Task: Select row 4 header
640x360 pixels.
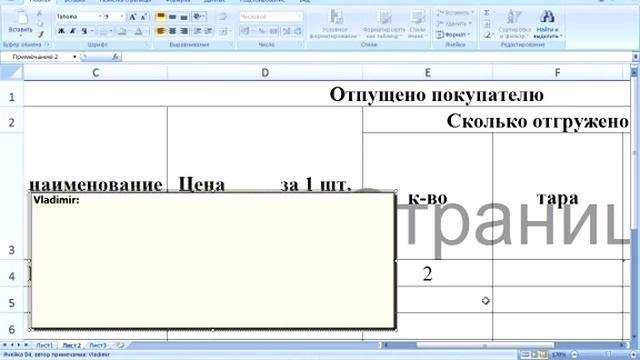Action: pos(11,276)
